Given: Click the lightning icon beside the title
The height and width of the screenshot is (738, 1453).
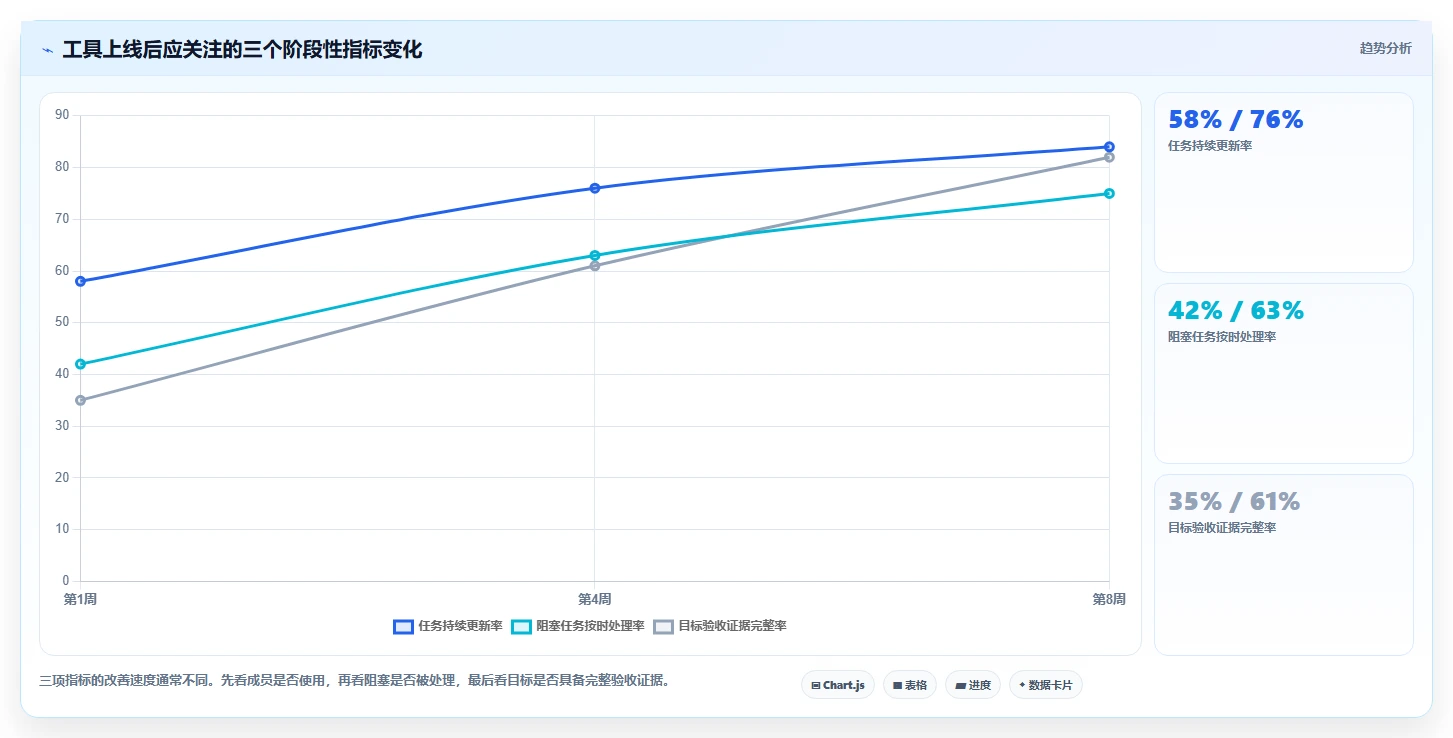Looking at the screenshot, I should [47, 50].
